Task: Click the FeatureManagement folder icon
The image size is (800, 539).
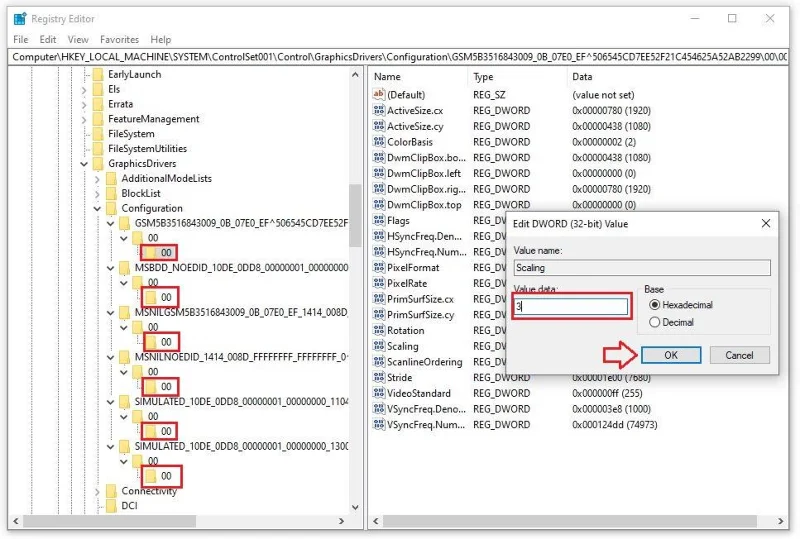Action: [98, 119]
